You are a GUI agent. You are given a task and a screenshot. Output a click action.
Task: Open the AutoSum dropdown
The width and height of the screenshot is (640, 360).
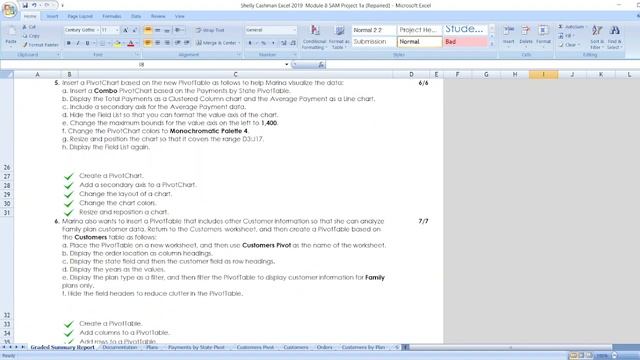pos(587,27)
